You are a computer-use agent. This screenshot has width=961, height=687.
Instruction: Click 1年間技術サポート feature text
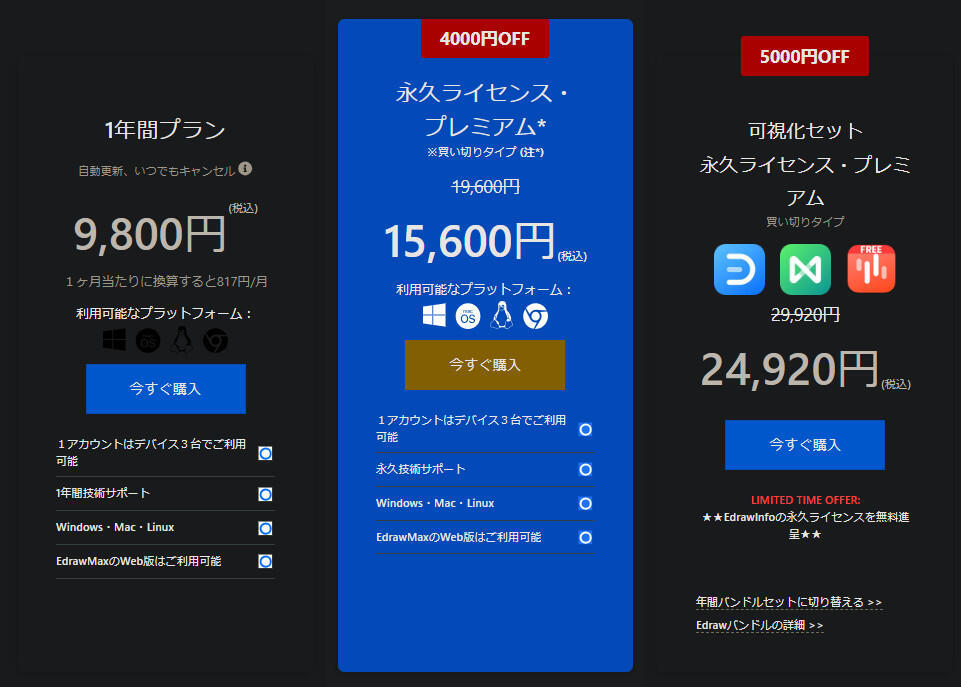103,493
